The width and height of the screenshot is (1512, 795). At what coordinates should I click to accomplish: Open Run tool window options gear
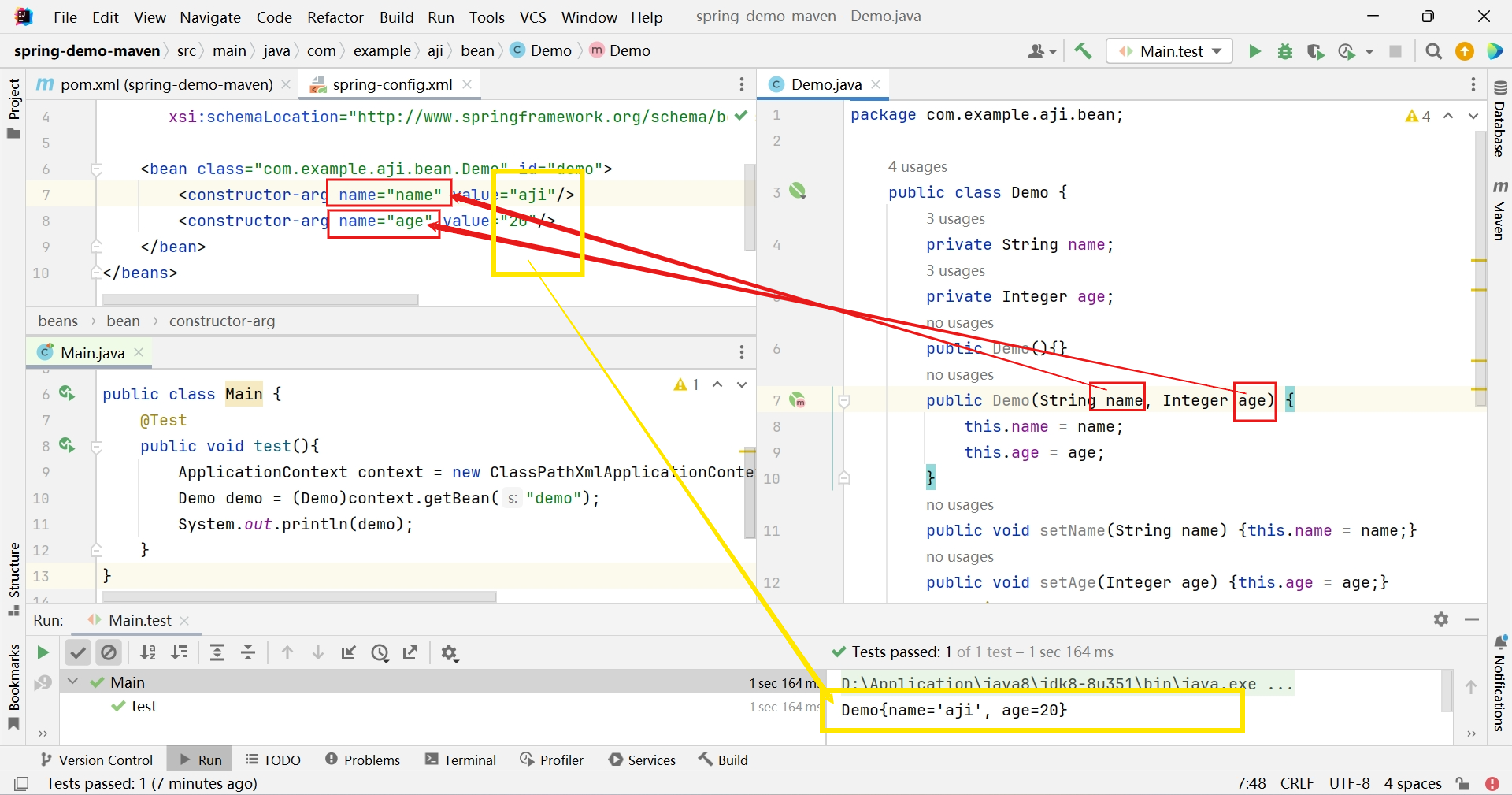tap(1441, 619)
